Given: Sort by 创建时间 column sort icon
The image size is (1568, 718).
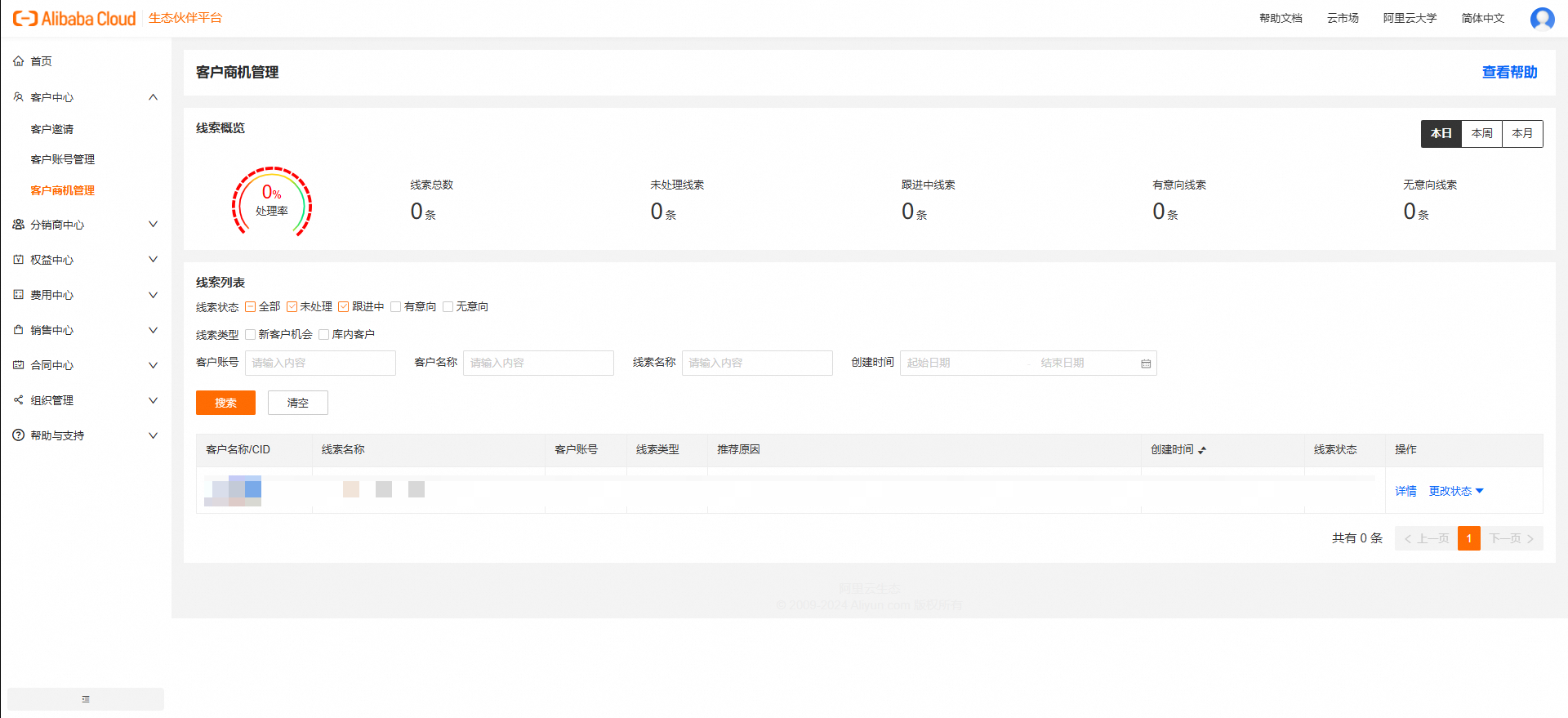Looking at the screenshot, I should coord(1202,450).
